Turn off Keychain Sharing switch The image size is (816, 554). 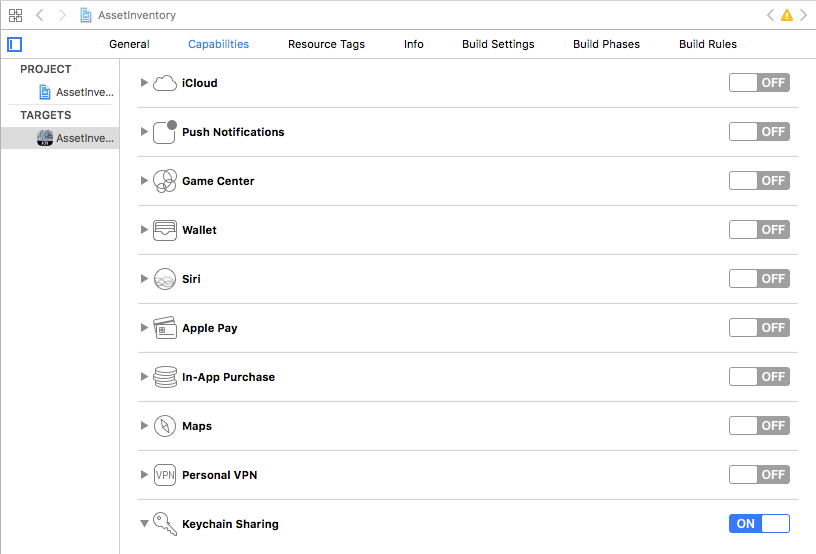tap(759, 523)
